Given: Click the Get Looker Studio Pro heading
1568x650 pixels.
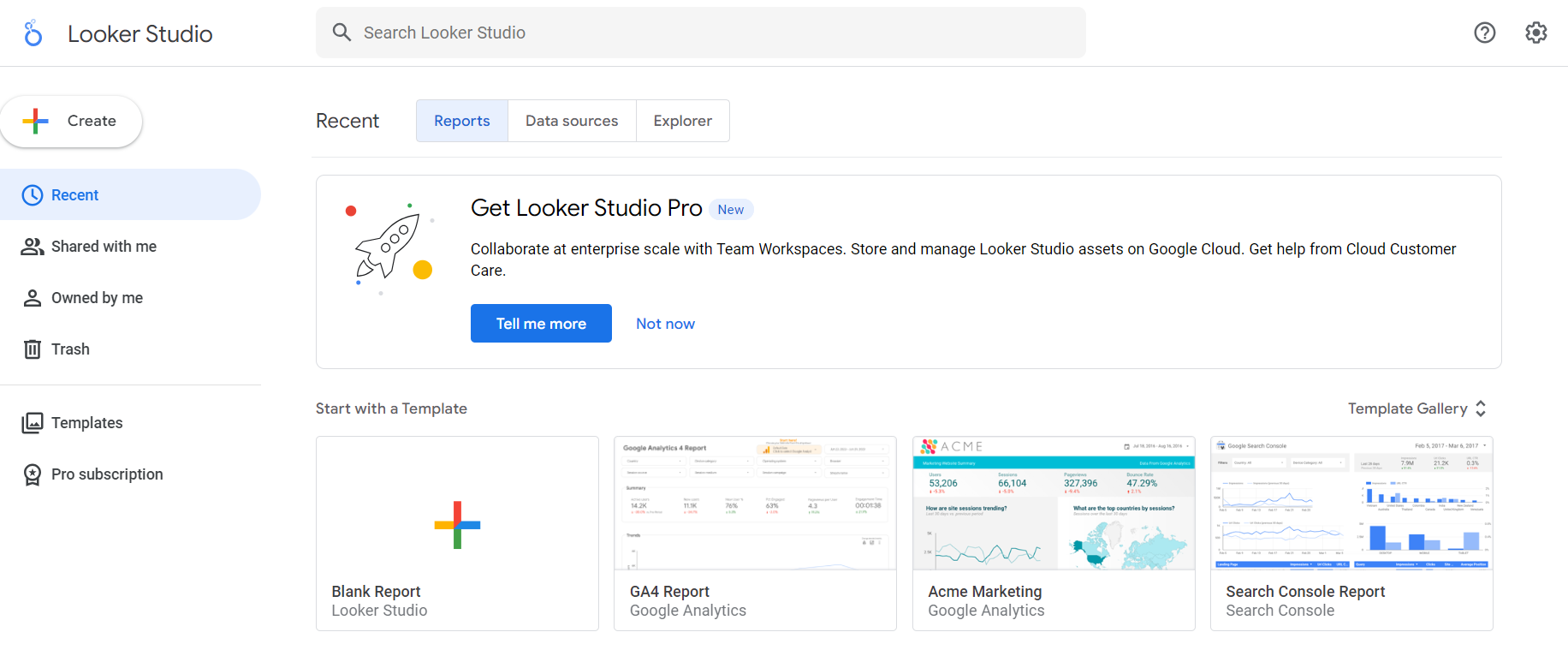Looking at the screenshot, I should click(x=586, y=208).
